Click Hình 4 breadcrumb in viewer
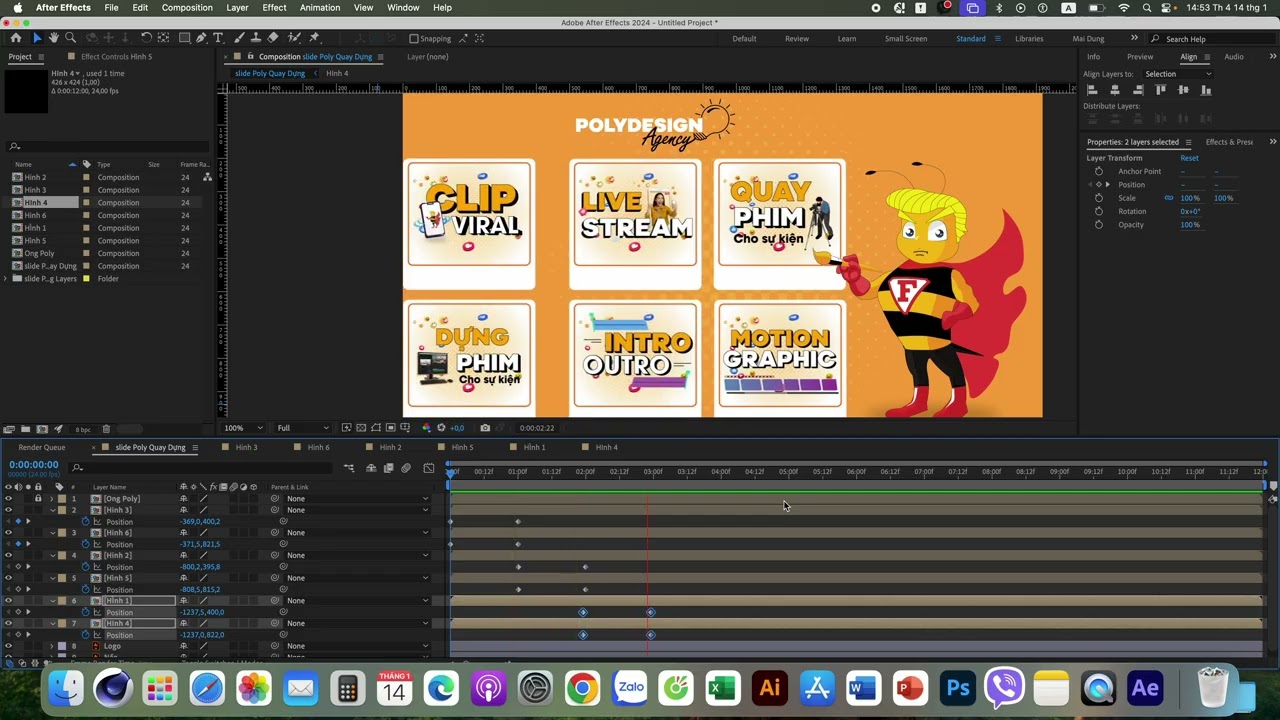The image size is (1280, 720). [337, 73]
